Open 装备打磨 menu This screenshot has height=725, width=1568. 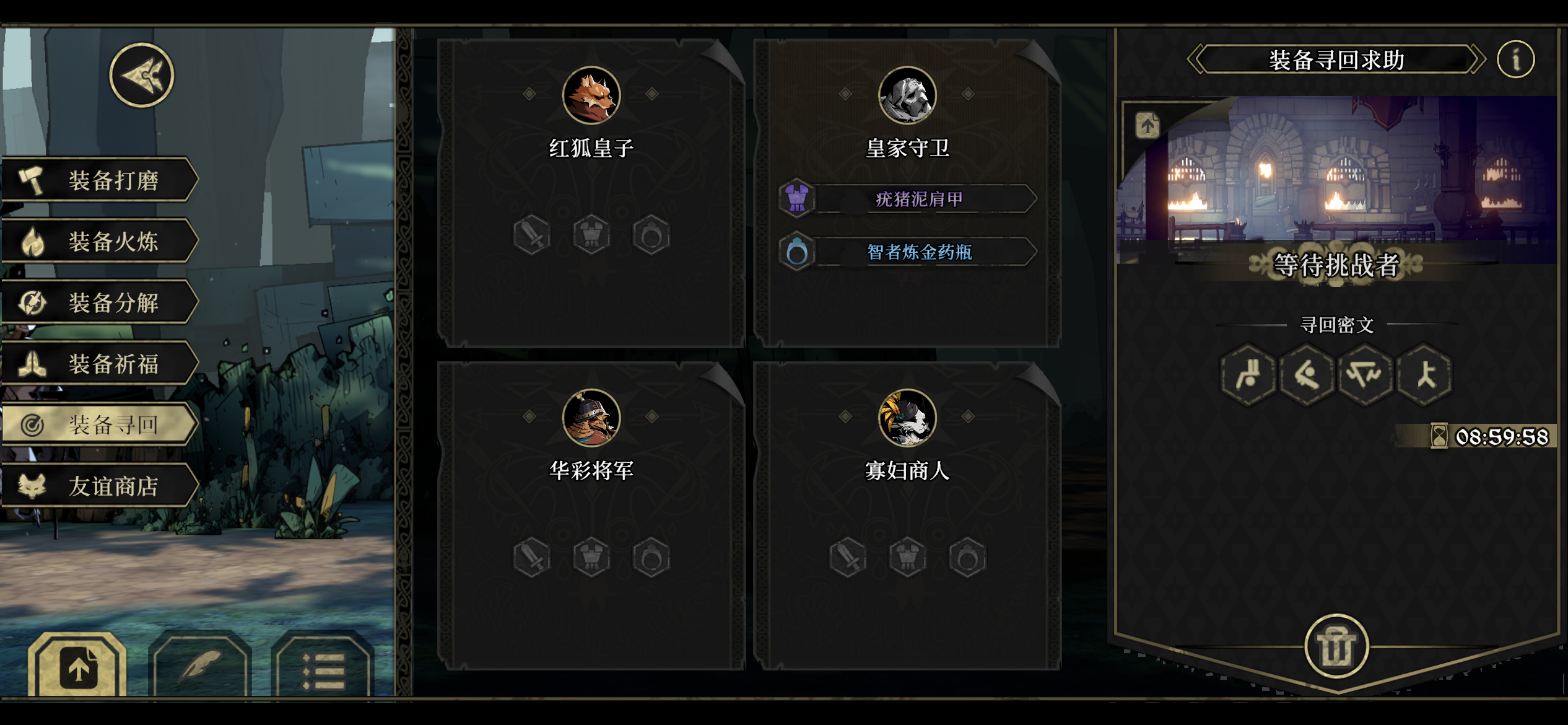(x=99, y=180)
